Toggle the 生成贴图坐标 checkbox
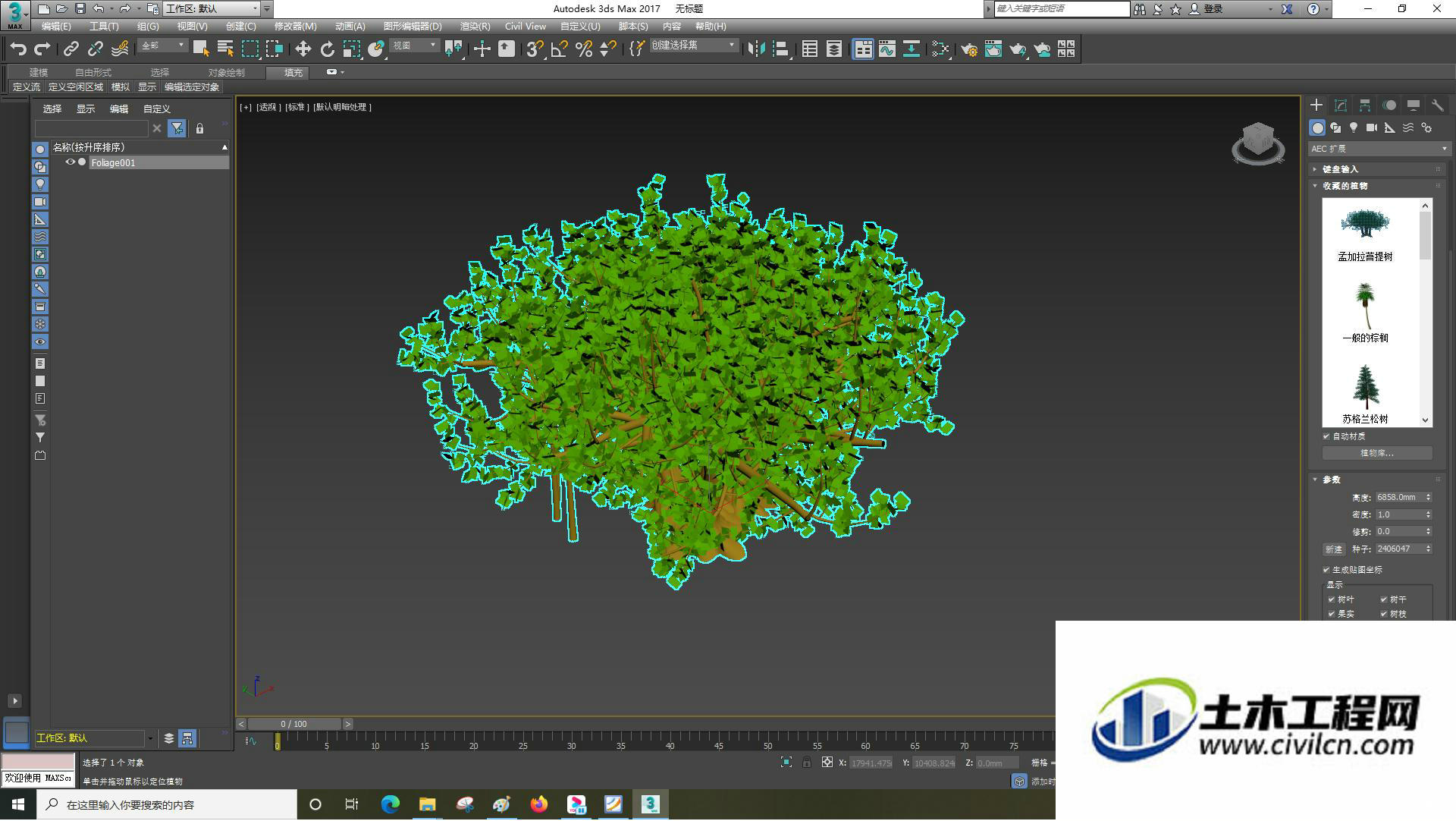Screen dimensions: 1456x821 click(1326, 570)
